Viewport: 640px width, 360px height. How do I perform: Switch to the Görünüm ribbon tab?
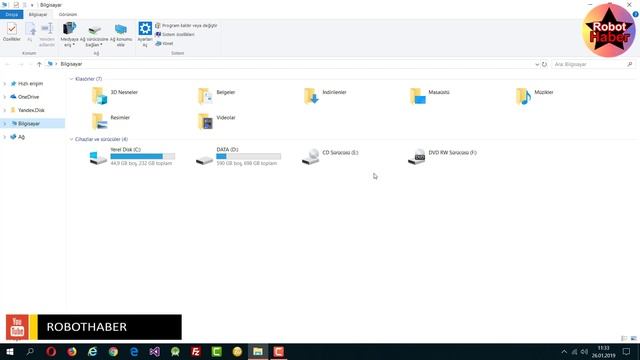pos(68,14)
